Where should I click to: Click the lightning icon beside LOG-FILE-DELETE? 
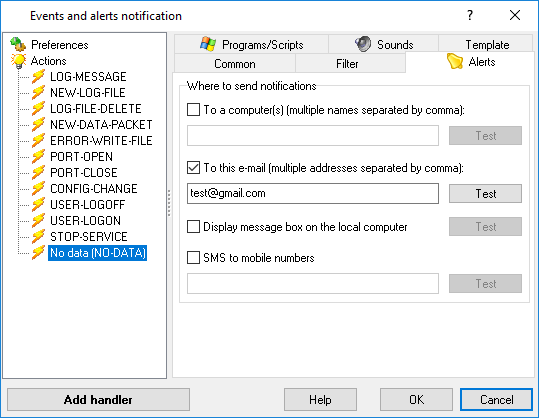click(x=38, y=109)
